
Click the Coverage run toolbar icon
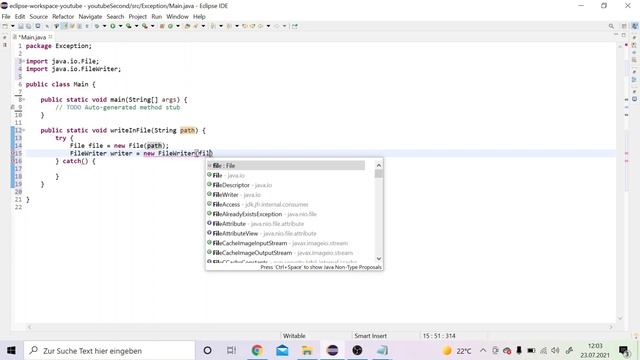pyautogui.click(x=129, y=26)
